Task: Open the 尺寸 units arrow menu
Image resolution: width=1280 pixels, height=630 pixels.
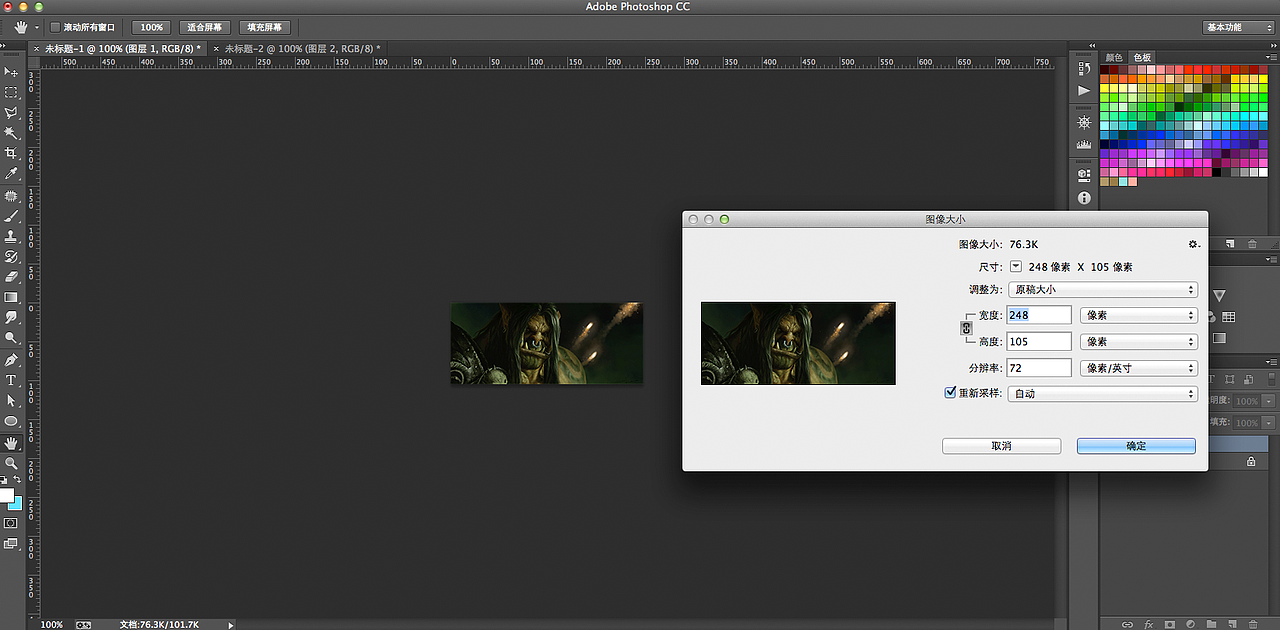Action: [x=1016, y=267]
